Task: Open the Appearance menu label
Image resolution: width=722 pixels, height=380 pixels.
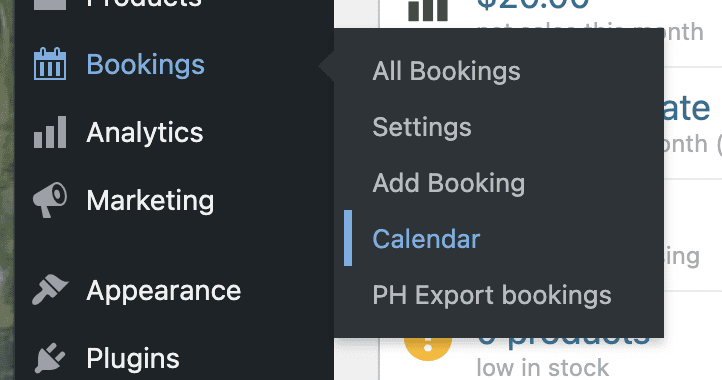Action: [x=163, y=291]
